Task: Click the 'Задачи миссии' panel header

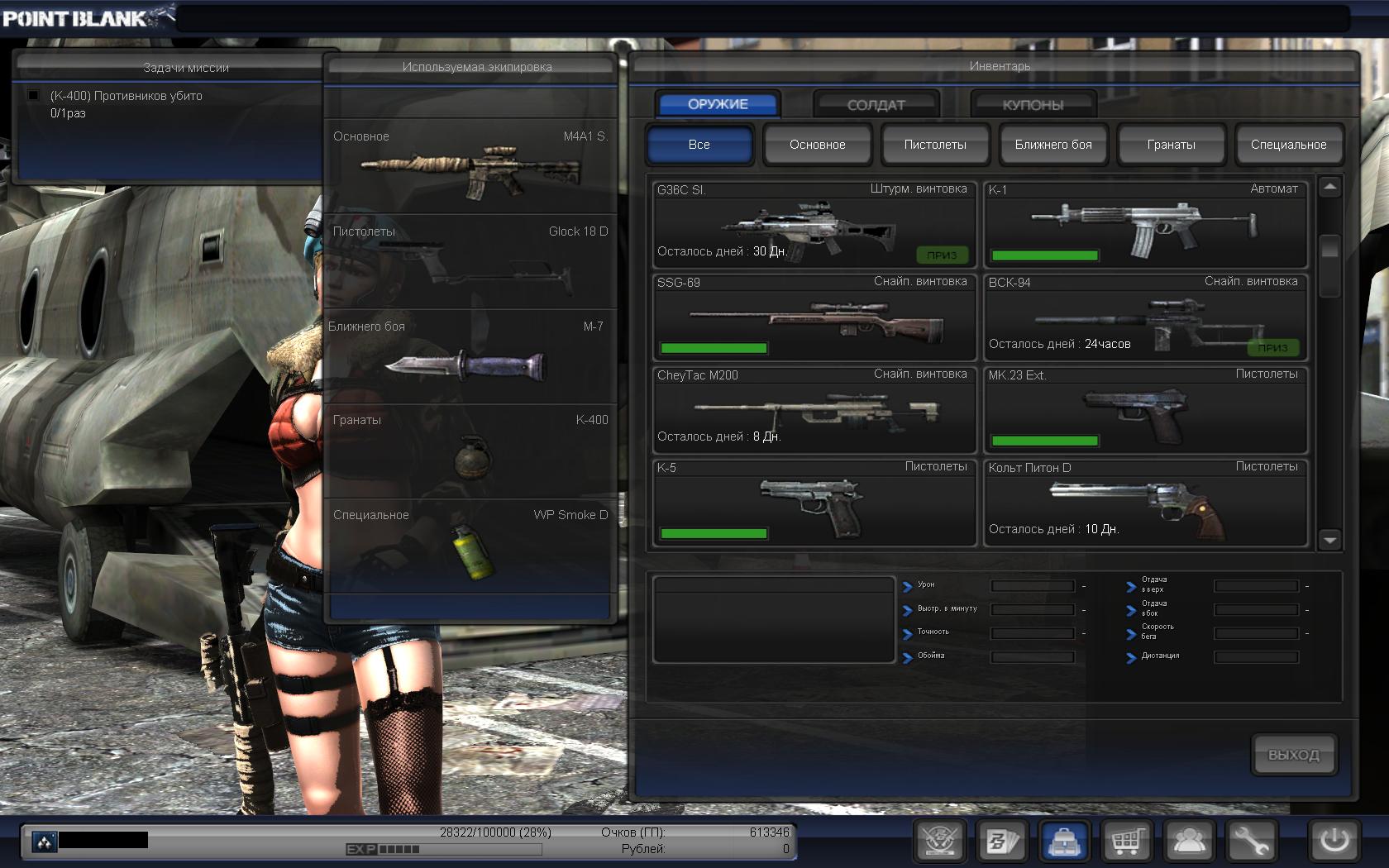Action: click(x=186, y=68)
